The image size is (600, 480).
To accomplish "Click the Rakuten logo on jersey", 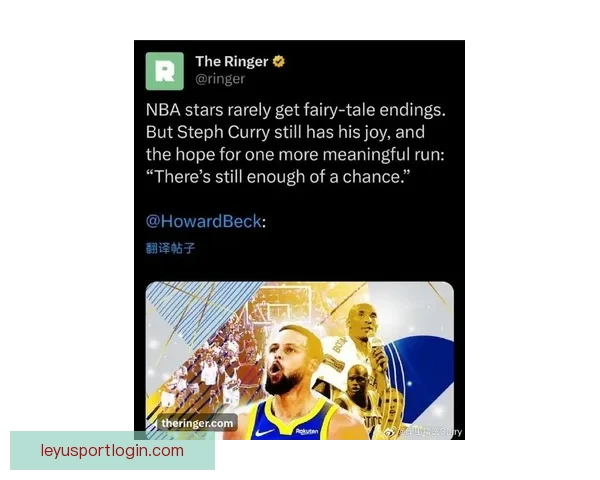I will tap(307, 431).
